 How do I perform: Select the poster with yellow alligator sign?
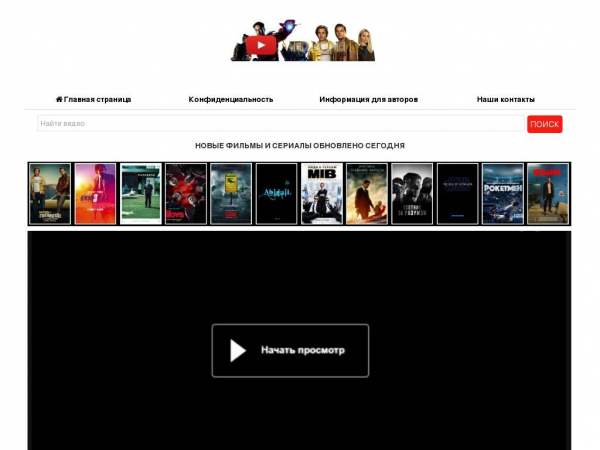pos(231,194)
